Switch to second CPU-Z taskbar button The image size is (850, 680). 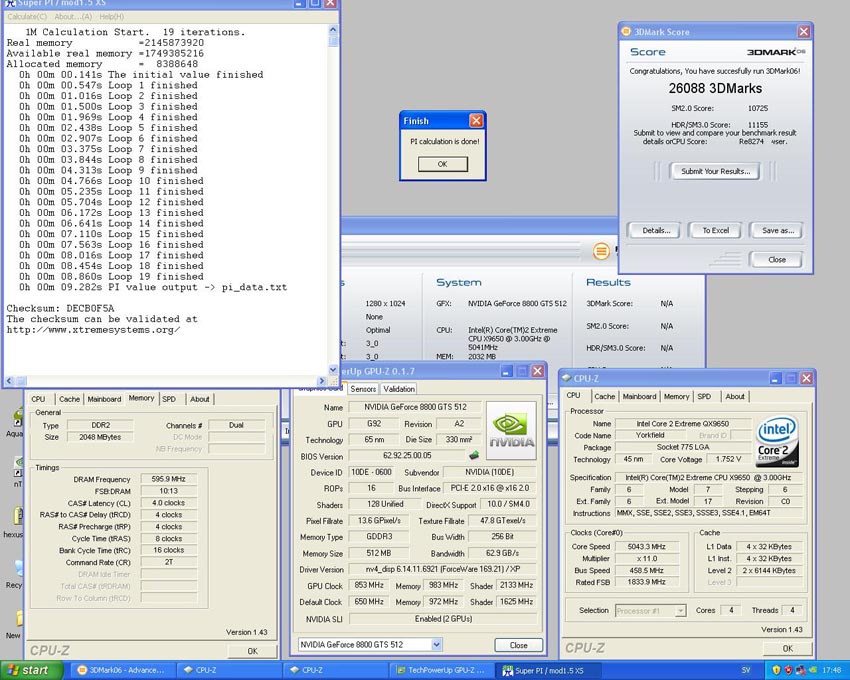click(x=336, y=670)
